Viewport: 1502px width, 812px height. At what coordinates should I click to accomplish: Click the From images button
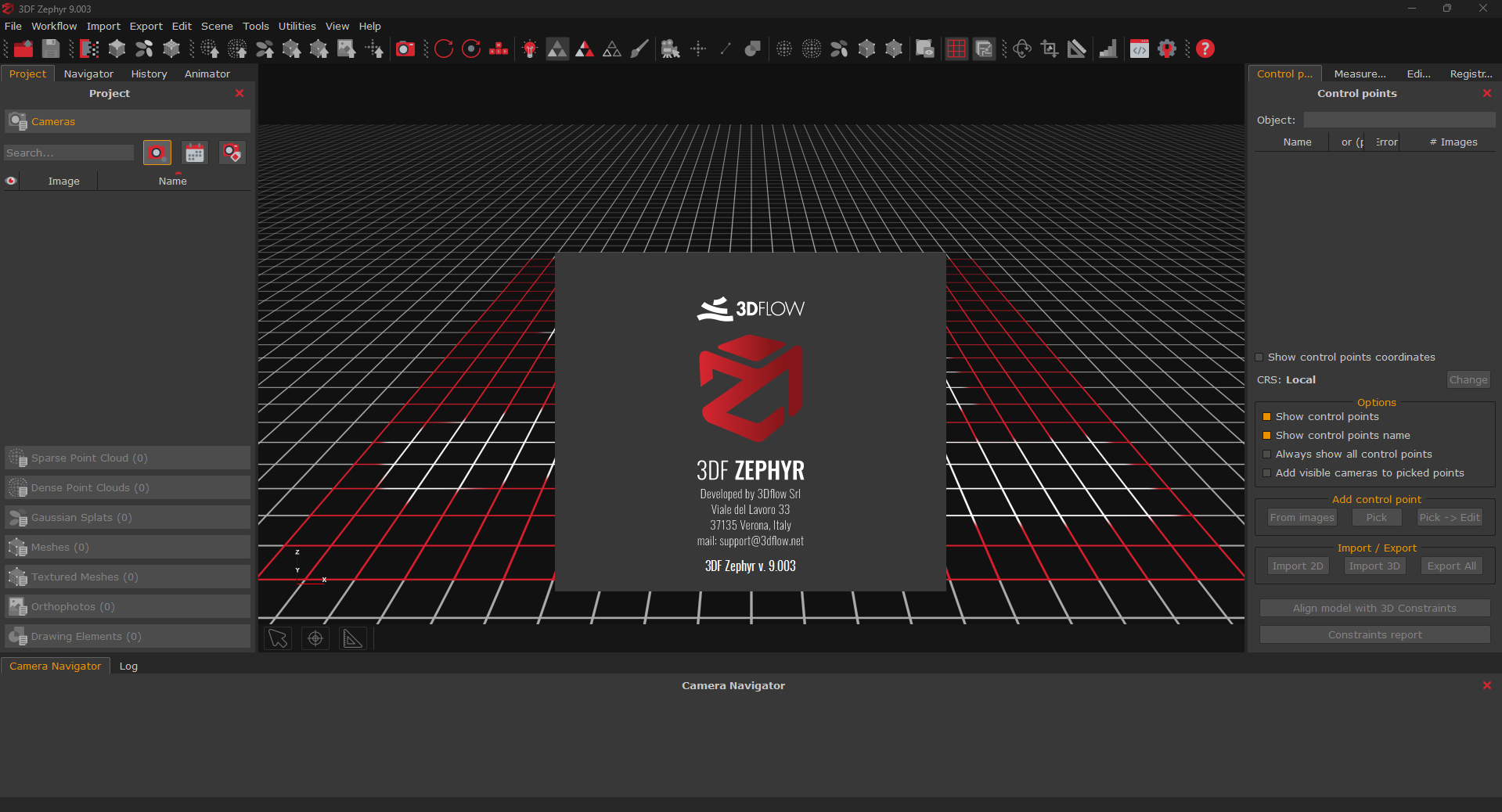(1302, 518)
